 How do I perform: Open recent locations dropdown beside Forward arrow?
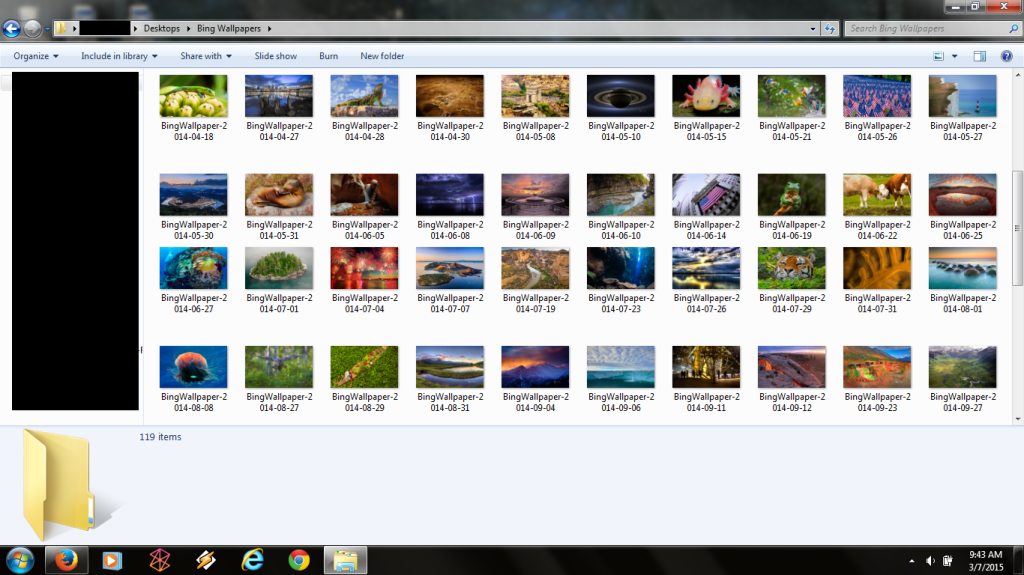[47, 29]
